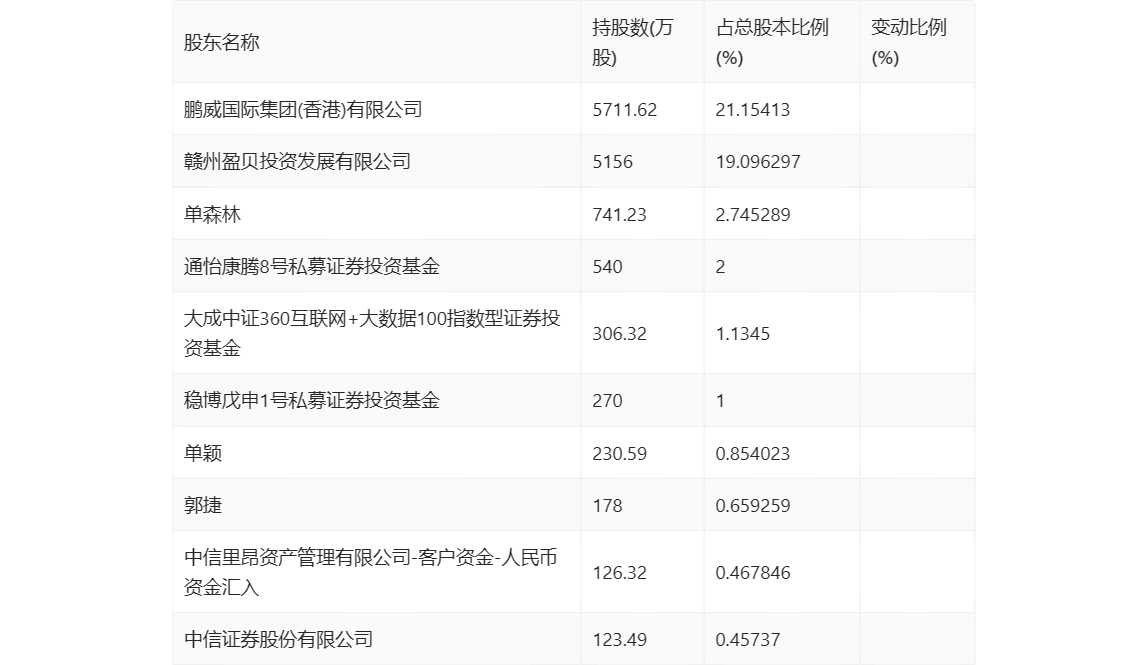
Task: Select the 230.59 shares value
Action: (x=619, y=453)
